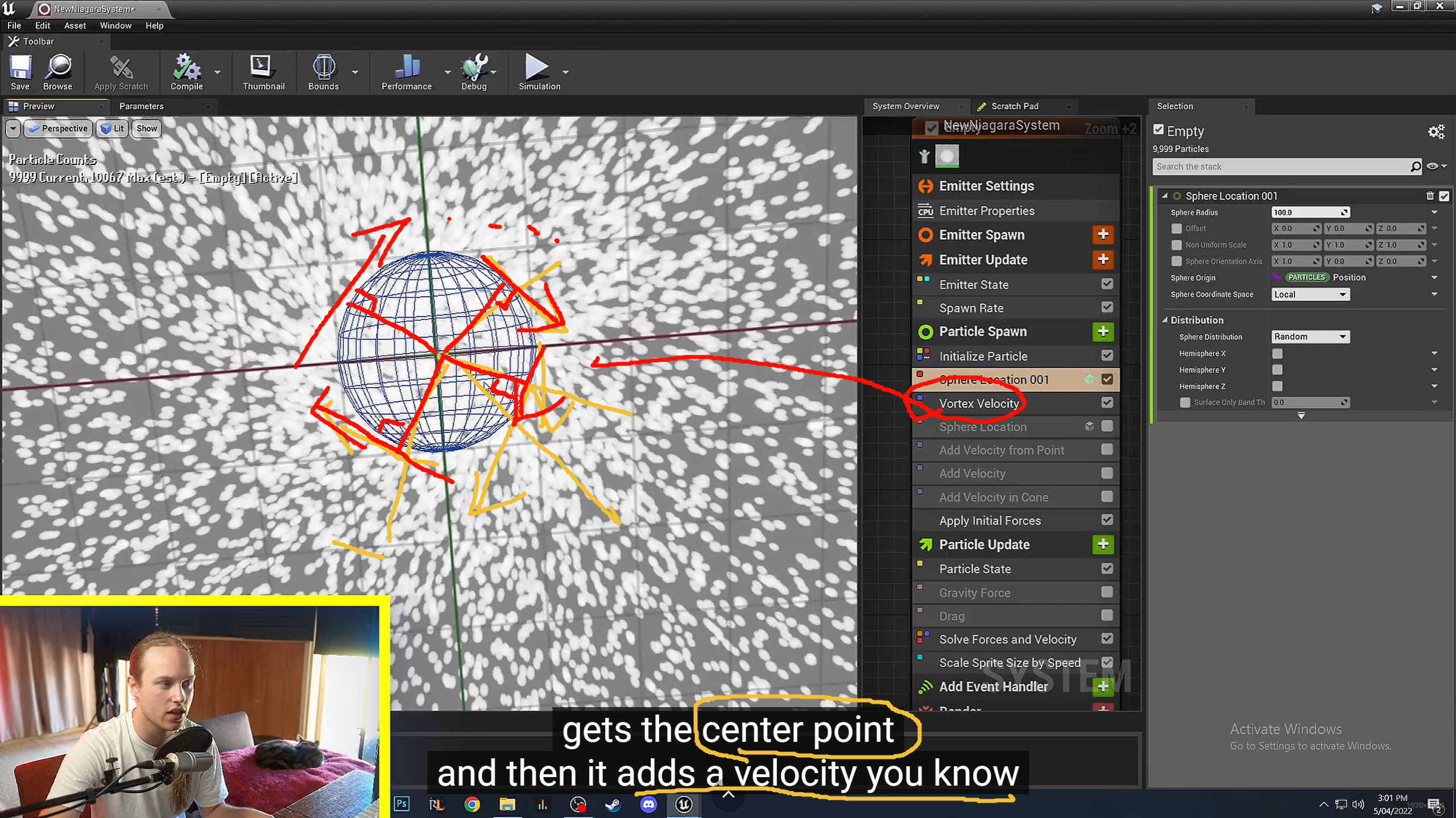The image size is (1456, 818).
Task: Check the Hemisphere X checkbox
Action: 1277,354
